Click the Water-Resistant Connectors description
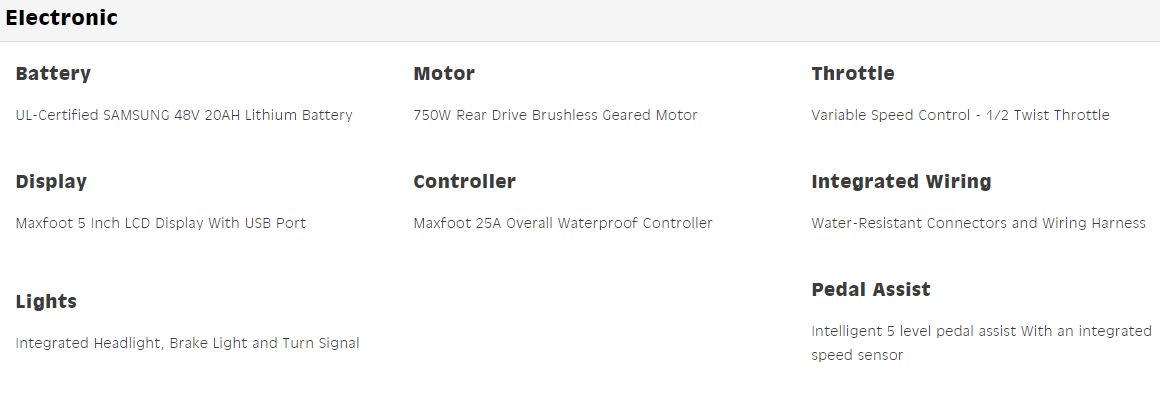This screenshot has height=393, width=1160. [x=979, y=224]
